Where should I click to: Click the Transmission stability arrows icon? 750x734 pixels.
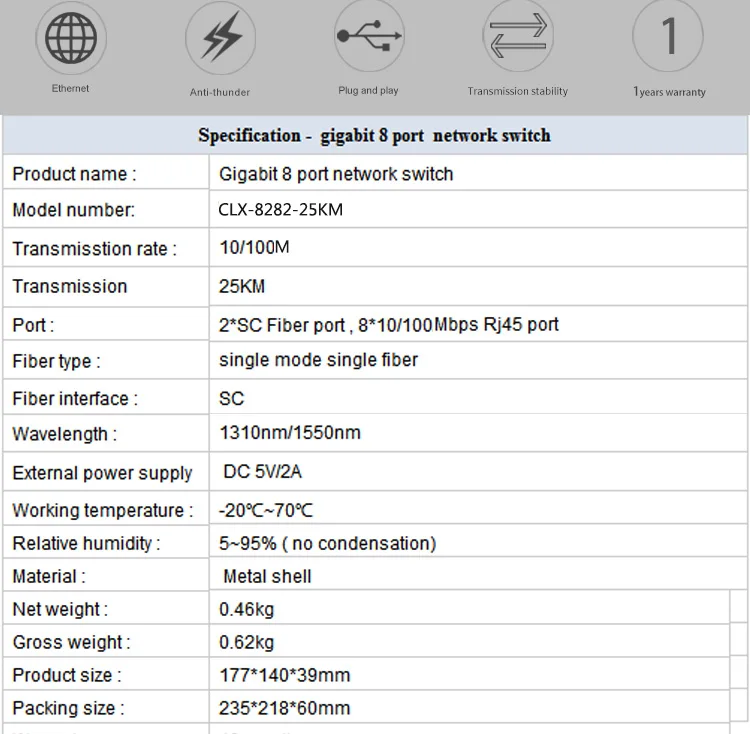[518, 36]
